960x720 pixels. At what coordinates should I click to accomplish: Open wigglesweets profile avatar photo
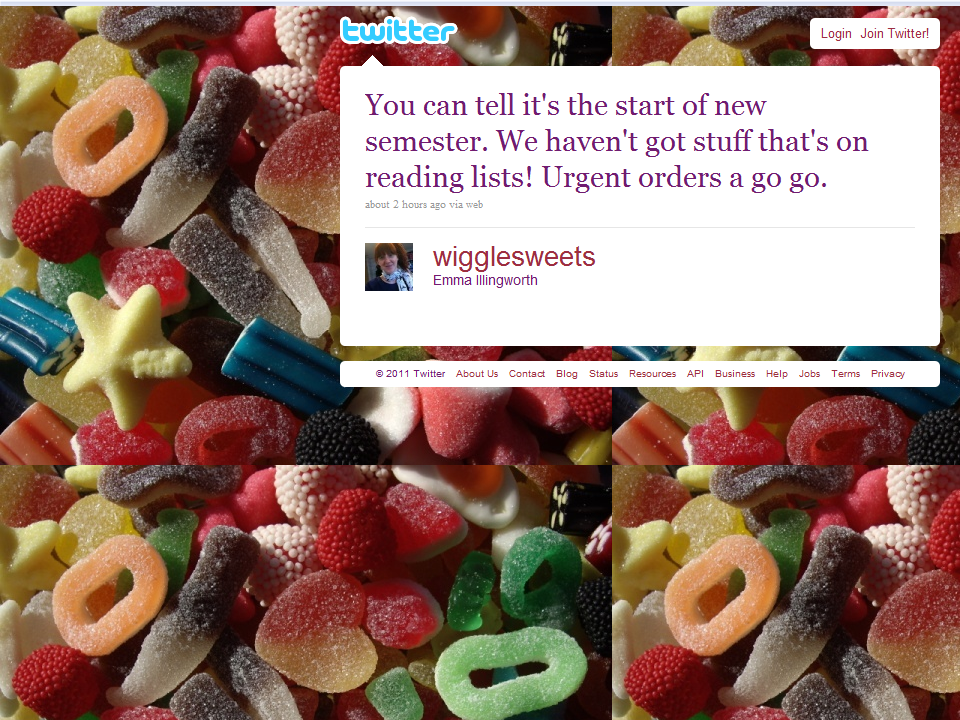tap(389, 267)
